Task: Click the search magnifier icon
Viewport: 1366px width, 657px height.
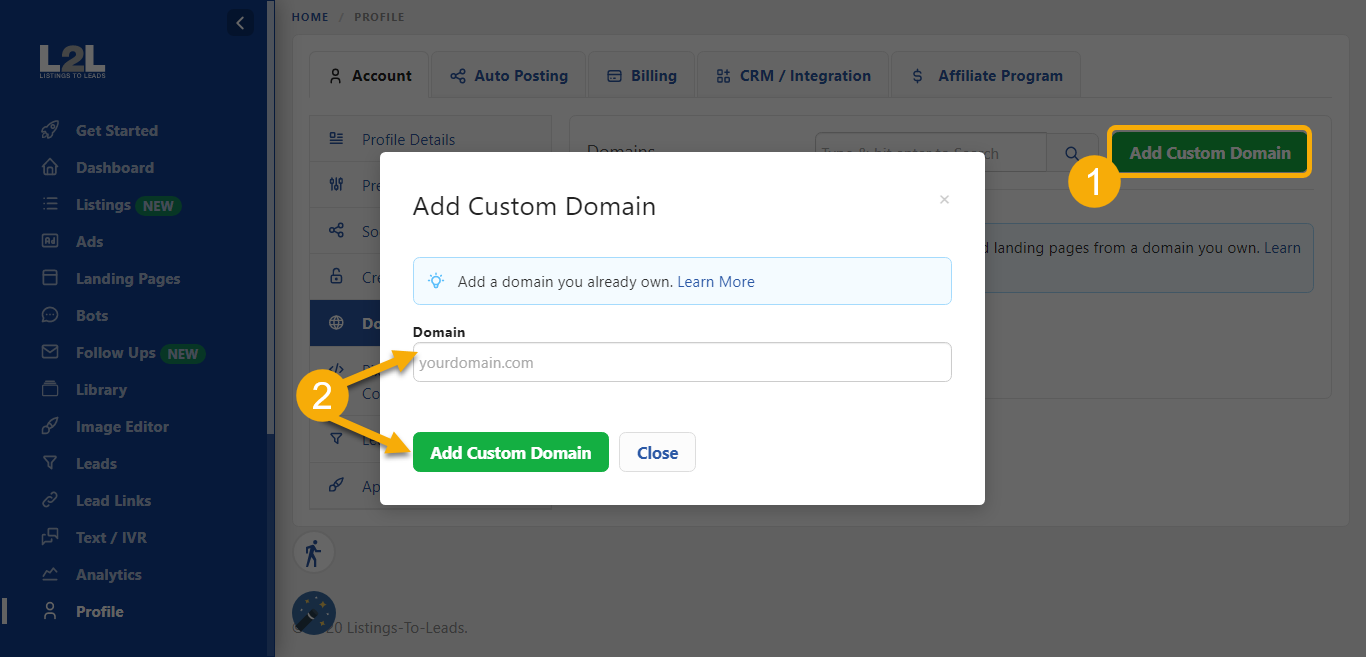Action: [1072, 152]
